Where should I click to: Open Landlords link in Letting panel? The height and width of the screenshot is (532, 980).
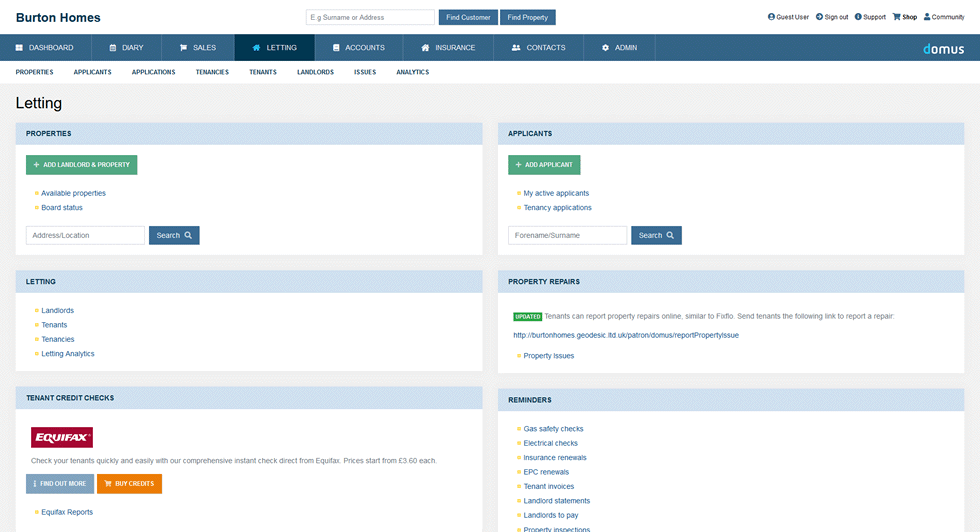[58, 311]
